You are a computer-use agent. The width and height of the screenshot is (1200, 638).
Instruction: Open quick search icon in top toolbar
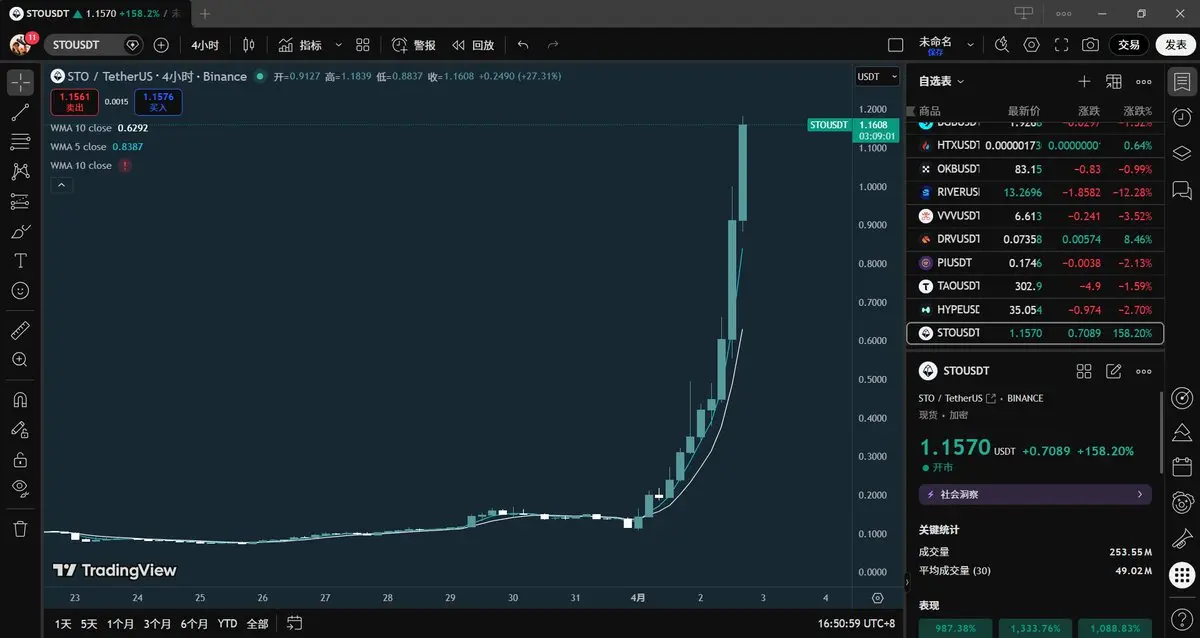click(1002, 45)
